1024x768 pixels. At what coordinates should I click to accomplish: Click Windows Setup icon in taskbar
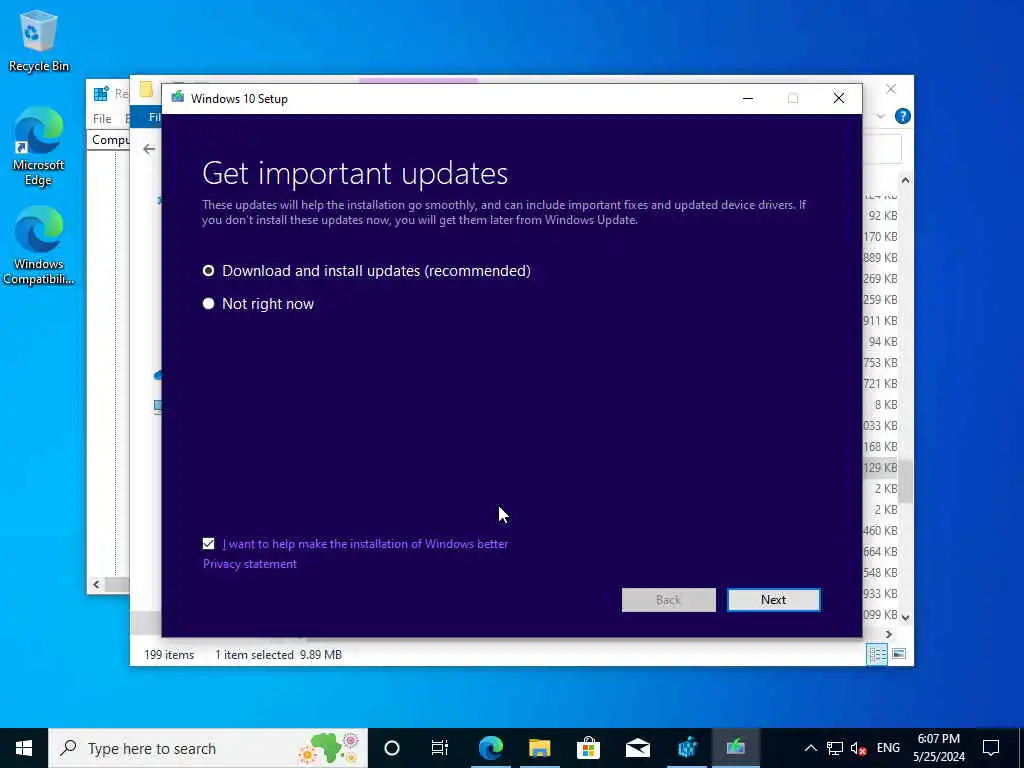click(735, 748)
